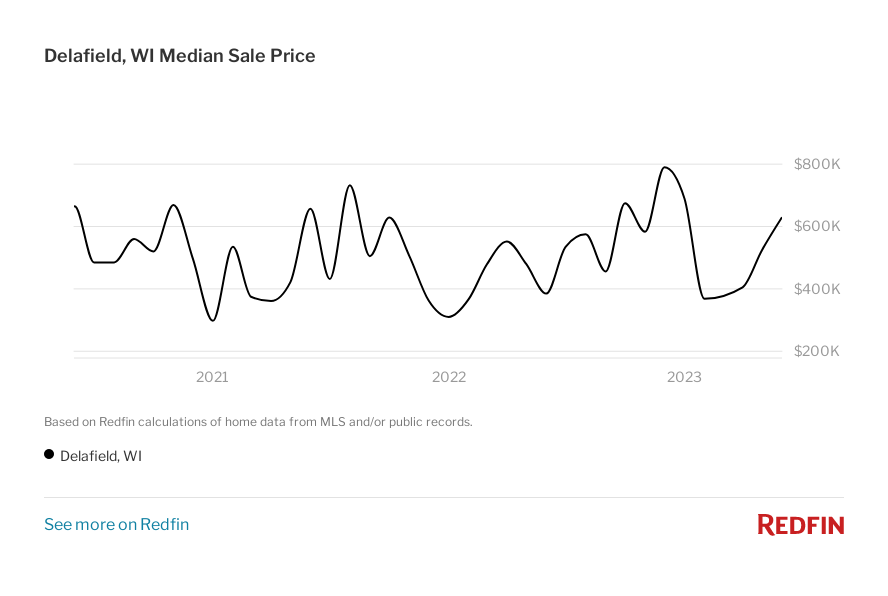Click the line's highest peak before 2023
This screenshot has height=596, width=888.
(x=665, y=167)
